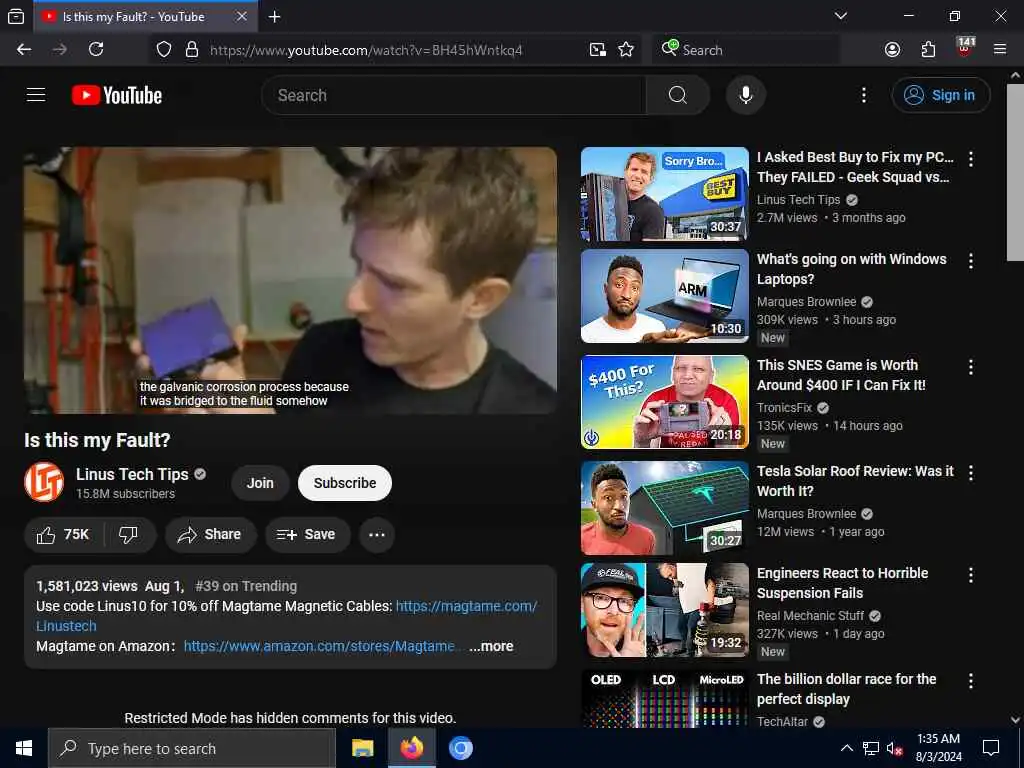This screenshot has height=768, width=1024.
Task: Click the Firefox Search box in the toolbar
Action: tap(745, 50)
